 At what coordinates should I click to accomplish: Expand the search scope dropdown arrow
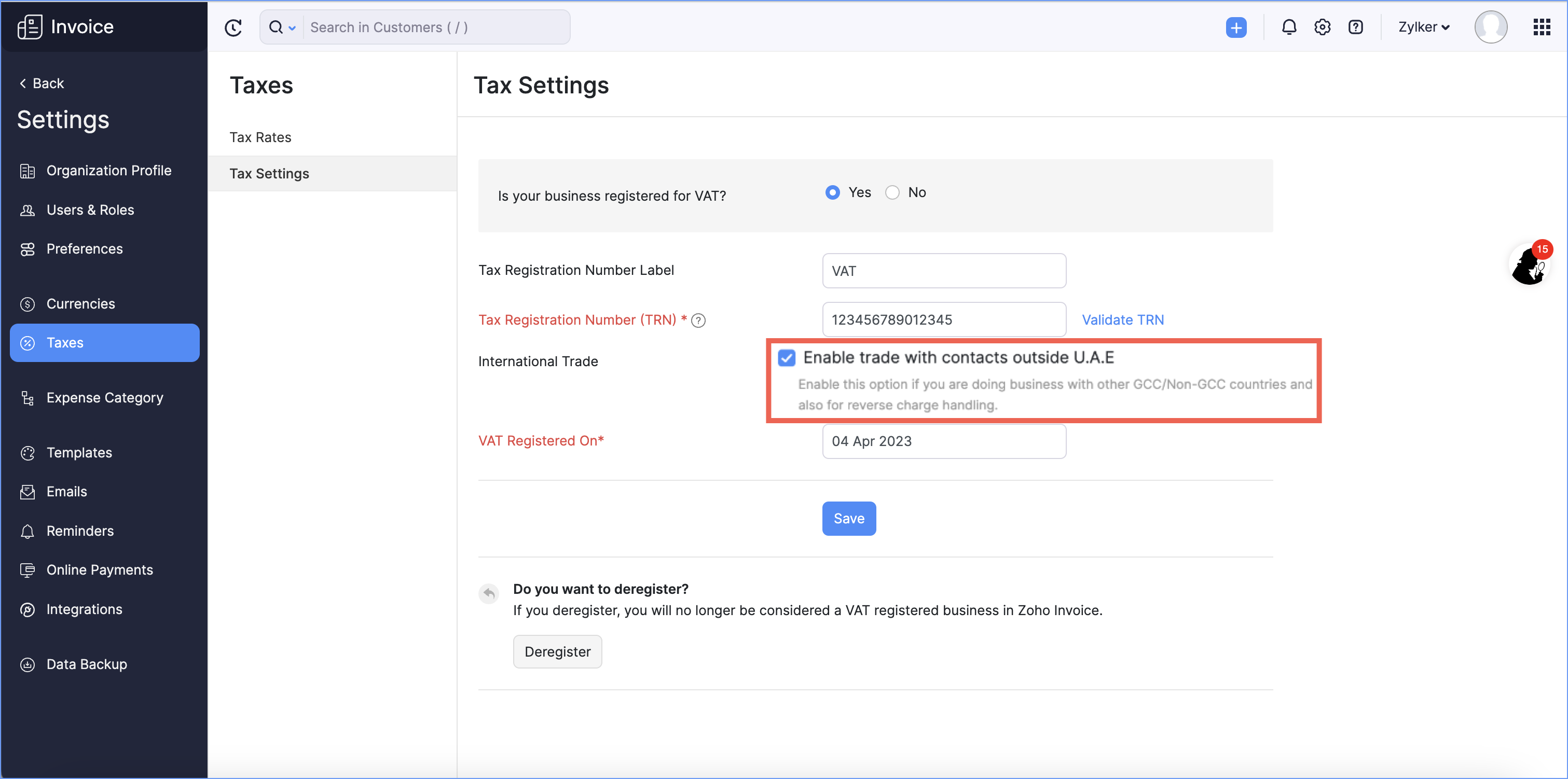[292, 28]
